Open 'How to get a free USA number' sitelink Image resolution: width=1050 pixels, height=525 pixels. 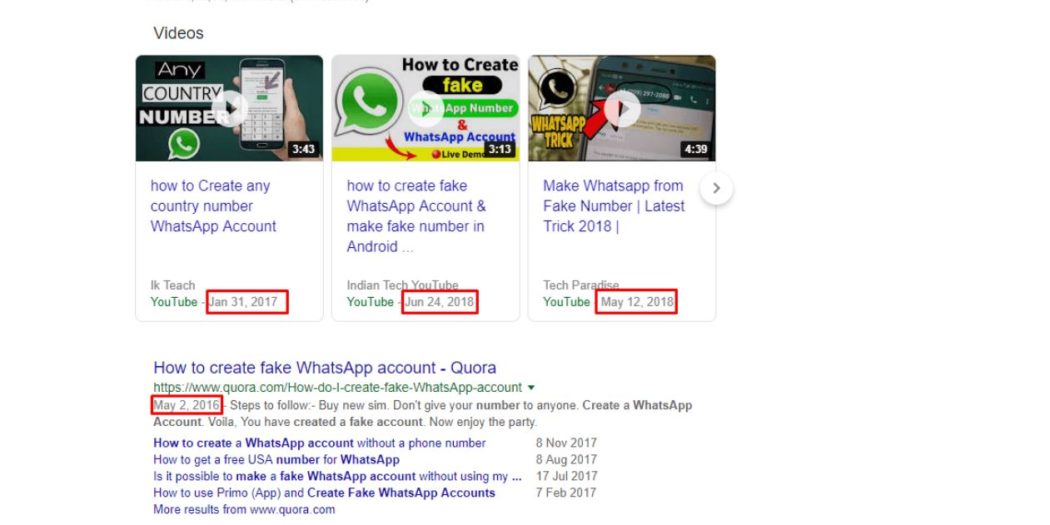tap(276, 459)
